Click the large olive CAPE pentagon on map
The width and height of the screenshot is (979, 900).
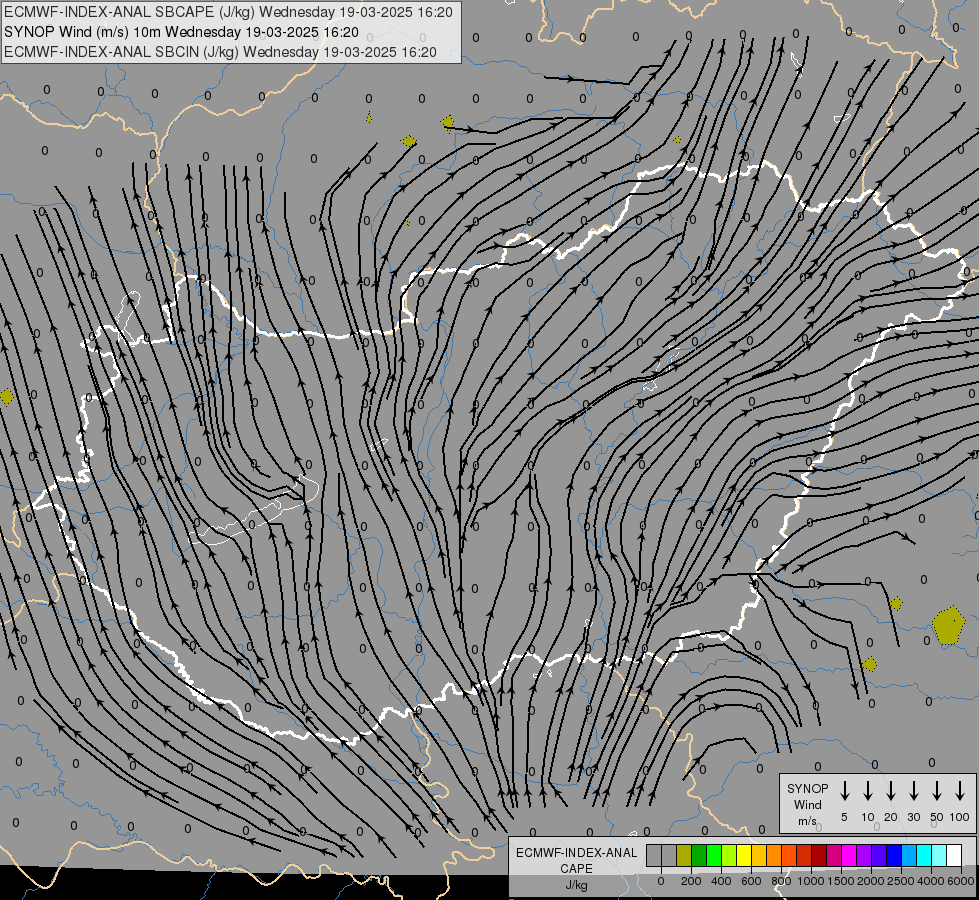[948, 625]
